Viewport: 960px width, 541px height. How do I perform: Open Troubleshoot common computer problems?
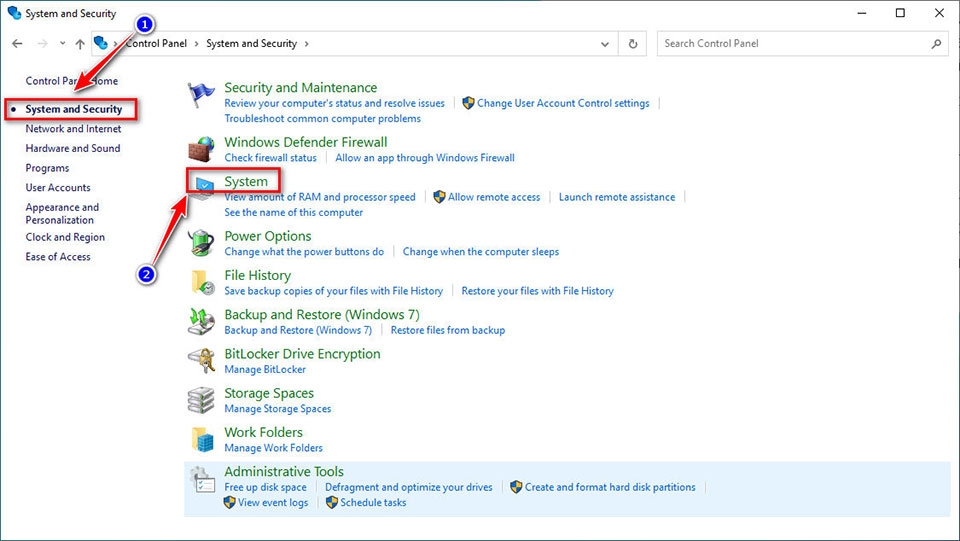click(x=323, y=119)
